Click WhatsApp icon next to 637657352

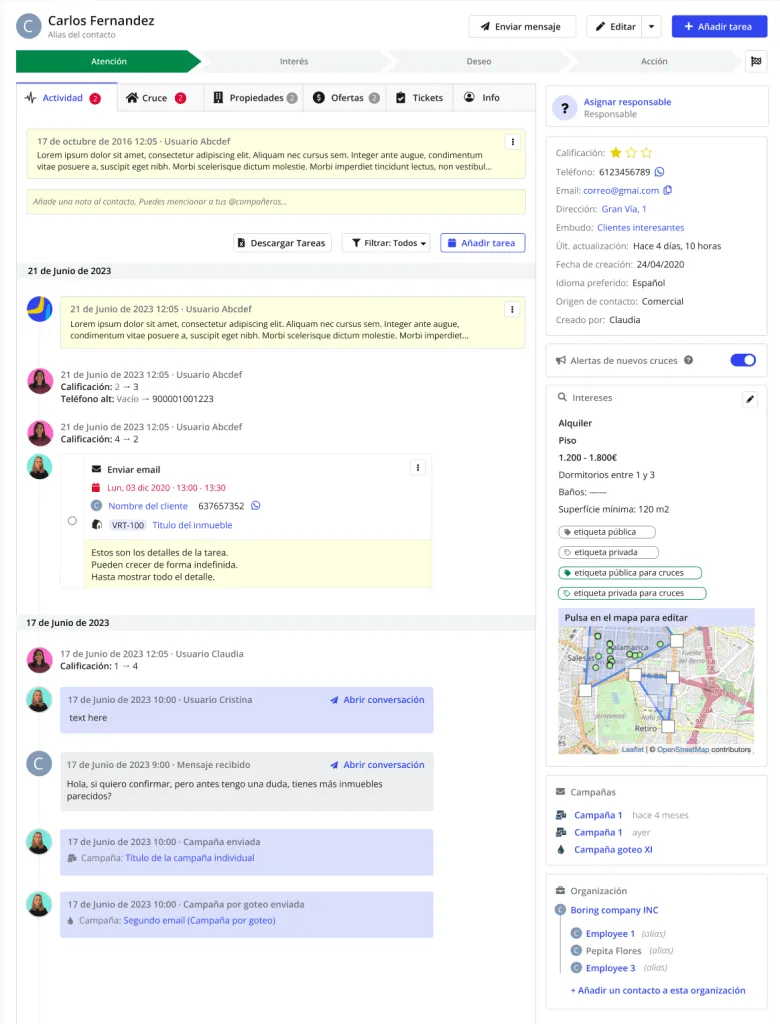point(255,505)
